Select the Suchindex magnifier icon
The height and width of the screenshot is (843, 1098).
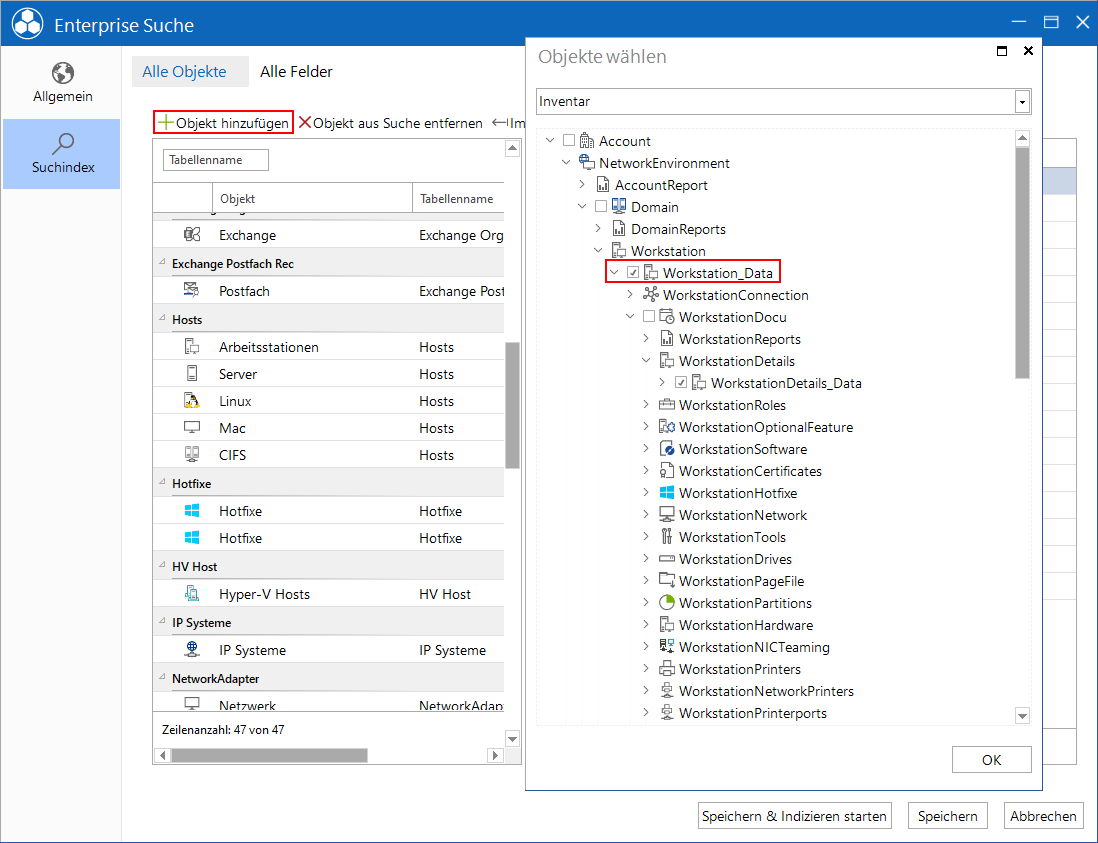(62, 144)
